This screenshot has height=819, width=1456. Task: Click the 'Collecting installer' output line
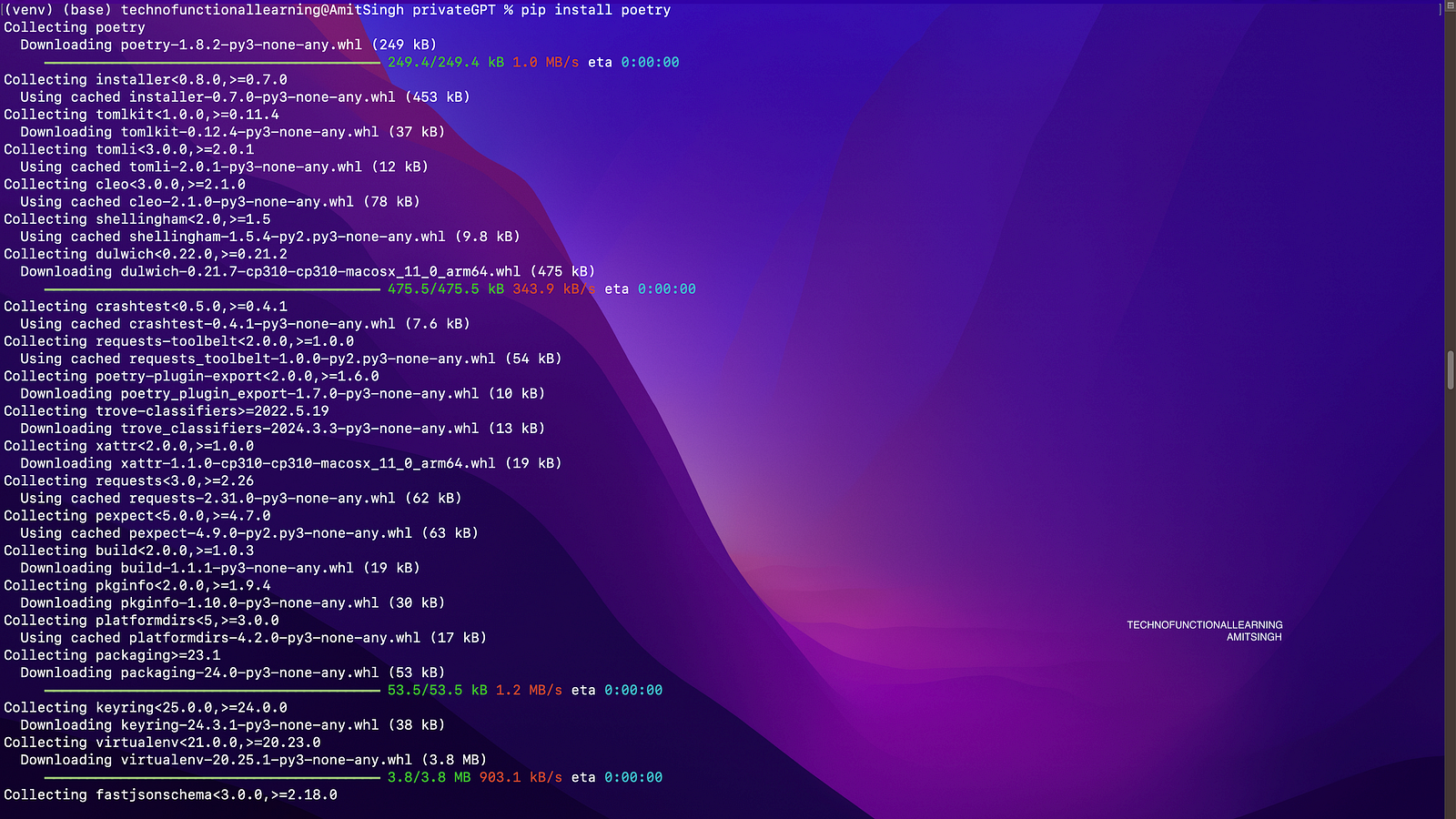tap(146, 80)
